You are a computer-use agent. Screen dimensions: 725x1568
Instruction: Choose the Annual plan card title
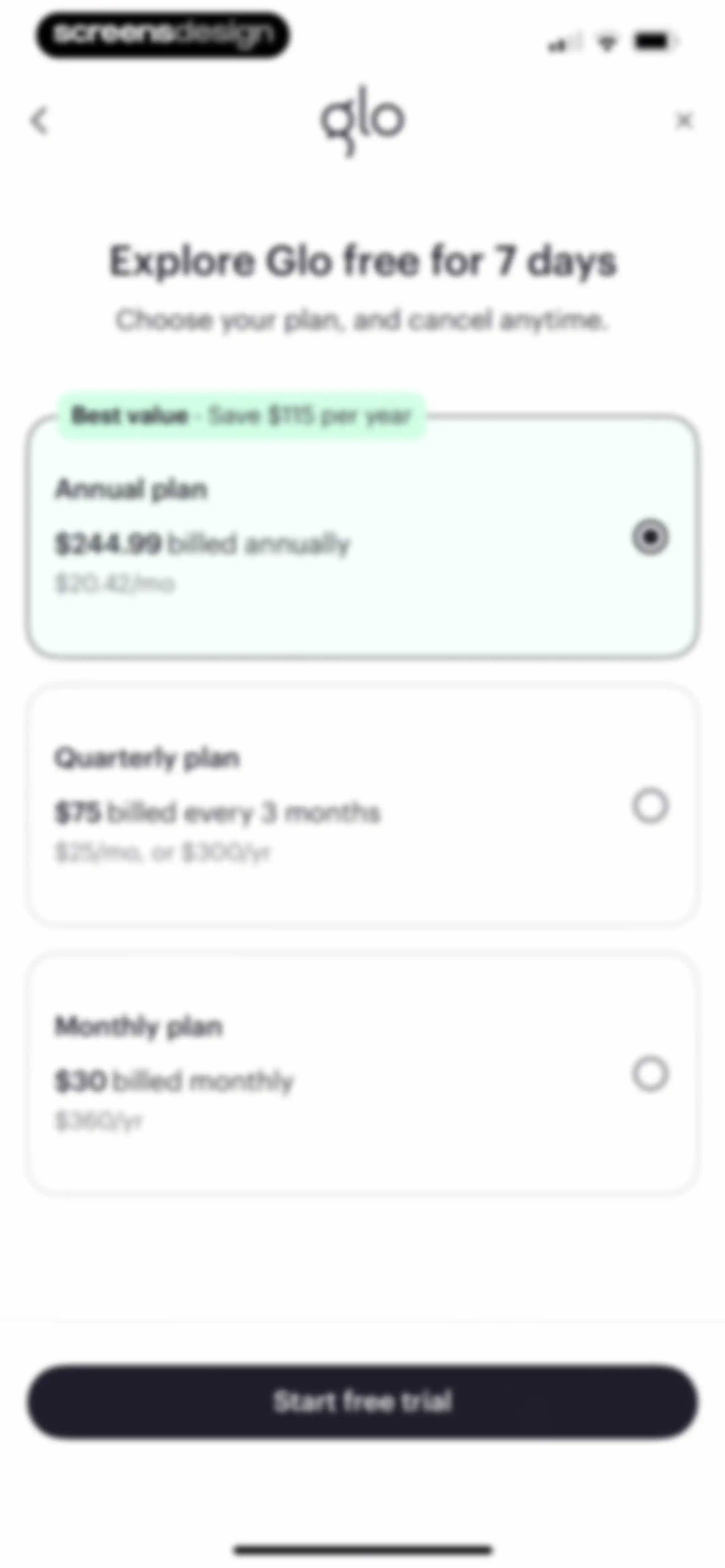coord(131,490)
